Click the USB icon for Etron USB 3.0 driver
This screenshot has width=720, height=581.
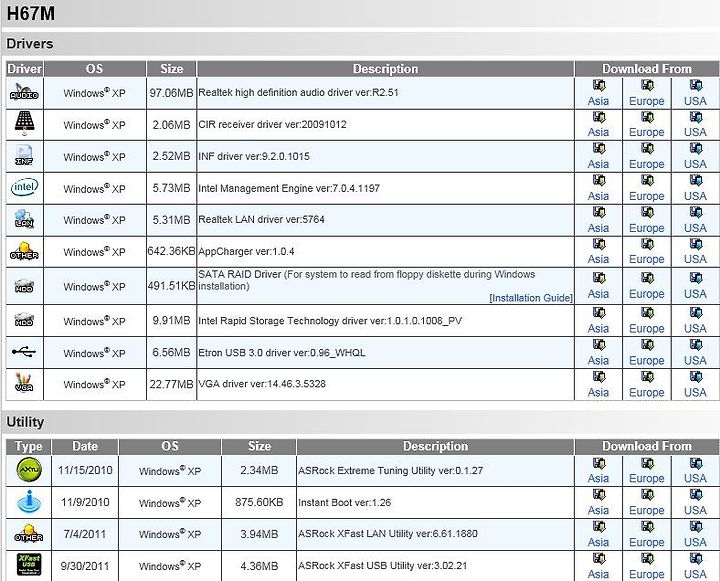point(24,352)
